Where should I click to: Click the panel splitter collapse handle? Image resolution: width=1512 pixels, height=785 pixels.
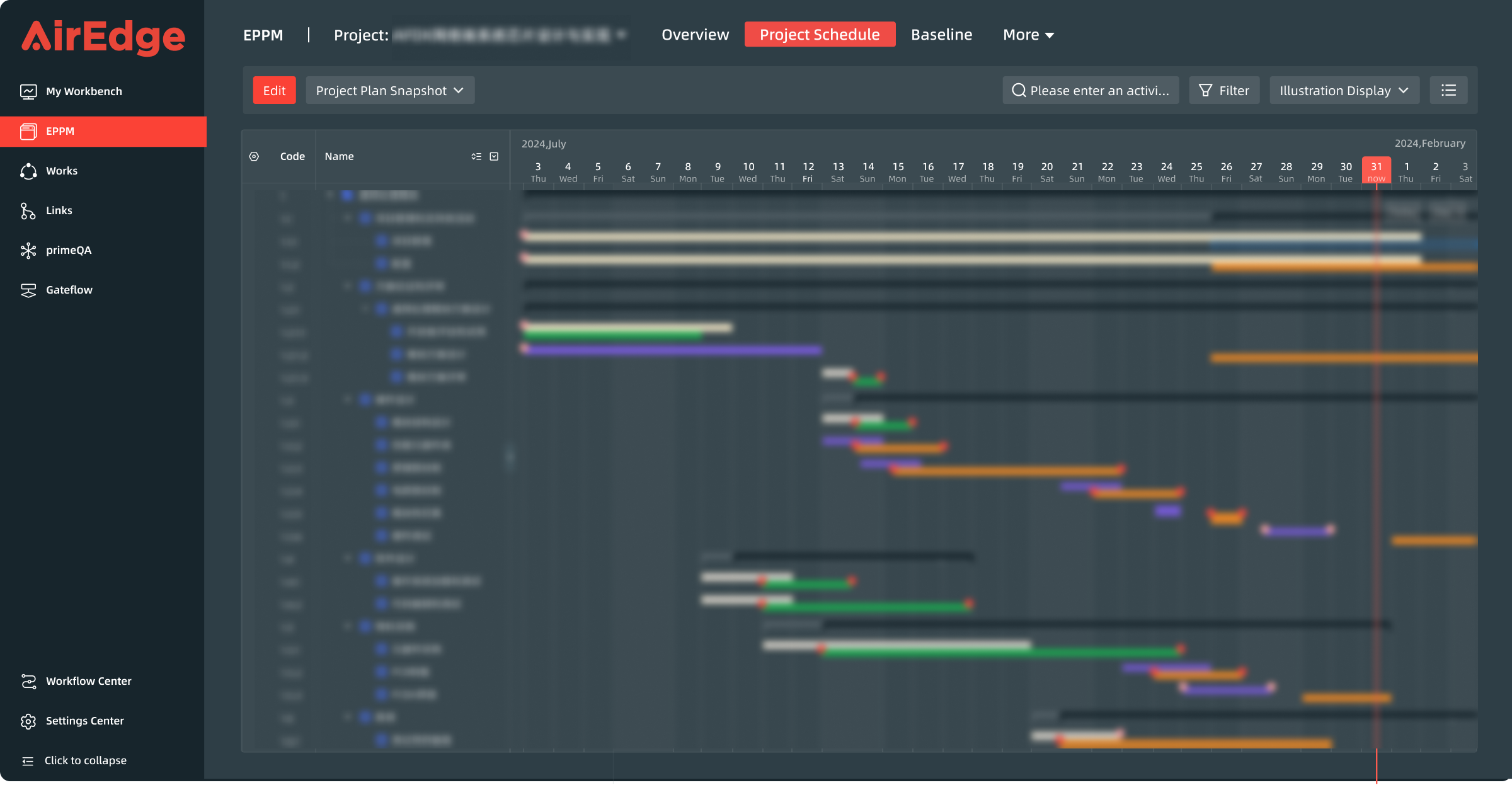[510, 456]
